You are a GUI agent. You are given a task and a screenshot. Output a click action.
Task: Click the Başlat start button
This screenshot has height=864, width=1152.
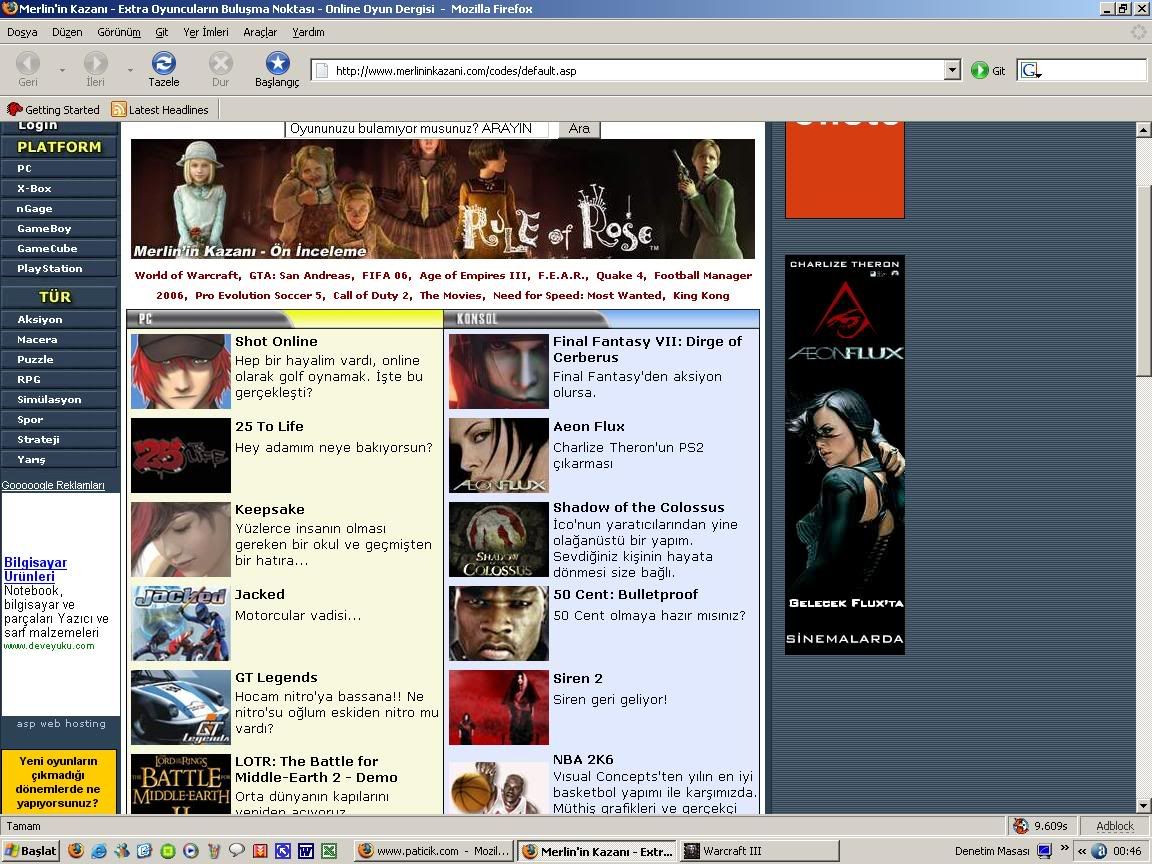tap(30, 851)
